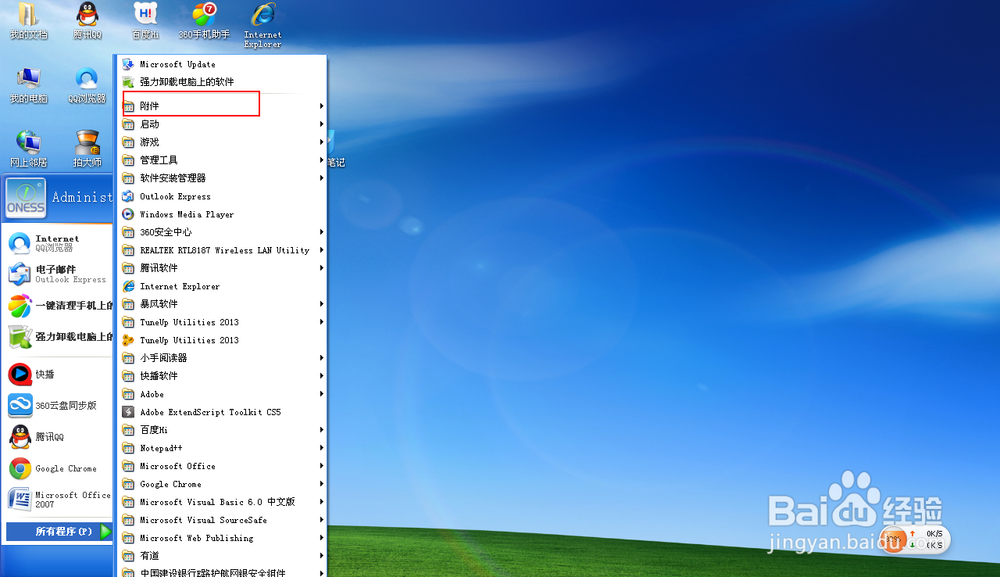Open the 我的文档 desktop icon
This screenshot has width=1000, height=577.
28,20
